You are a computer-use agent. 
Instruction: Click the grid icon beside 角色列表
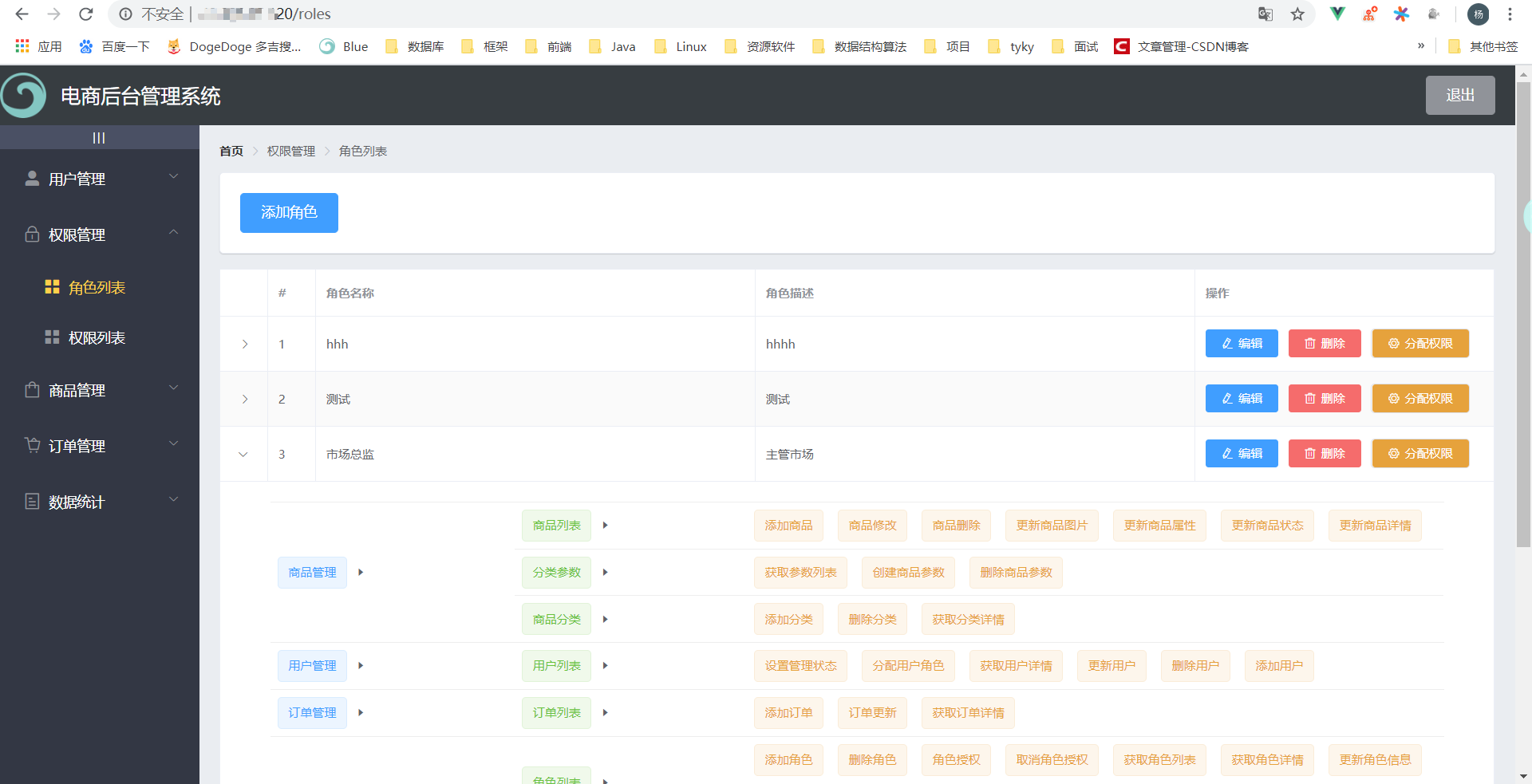[x=52, y=286]
